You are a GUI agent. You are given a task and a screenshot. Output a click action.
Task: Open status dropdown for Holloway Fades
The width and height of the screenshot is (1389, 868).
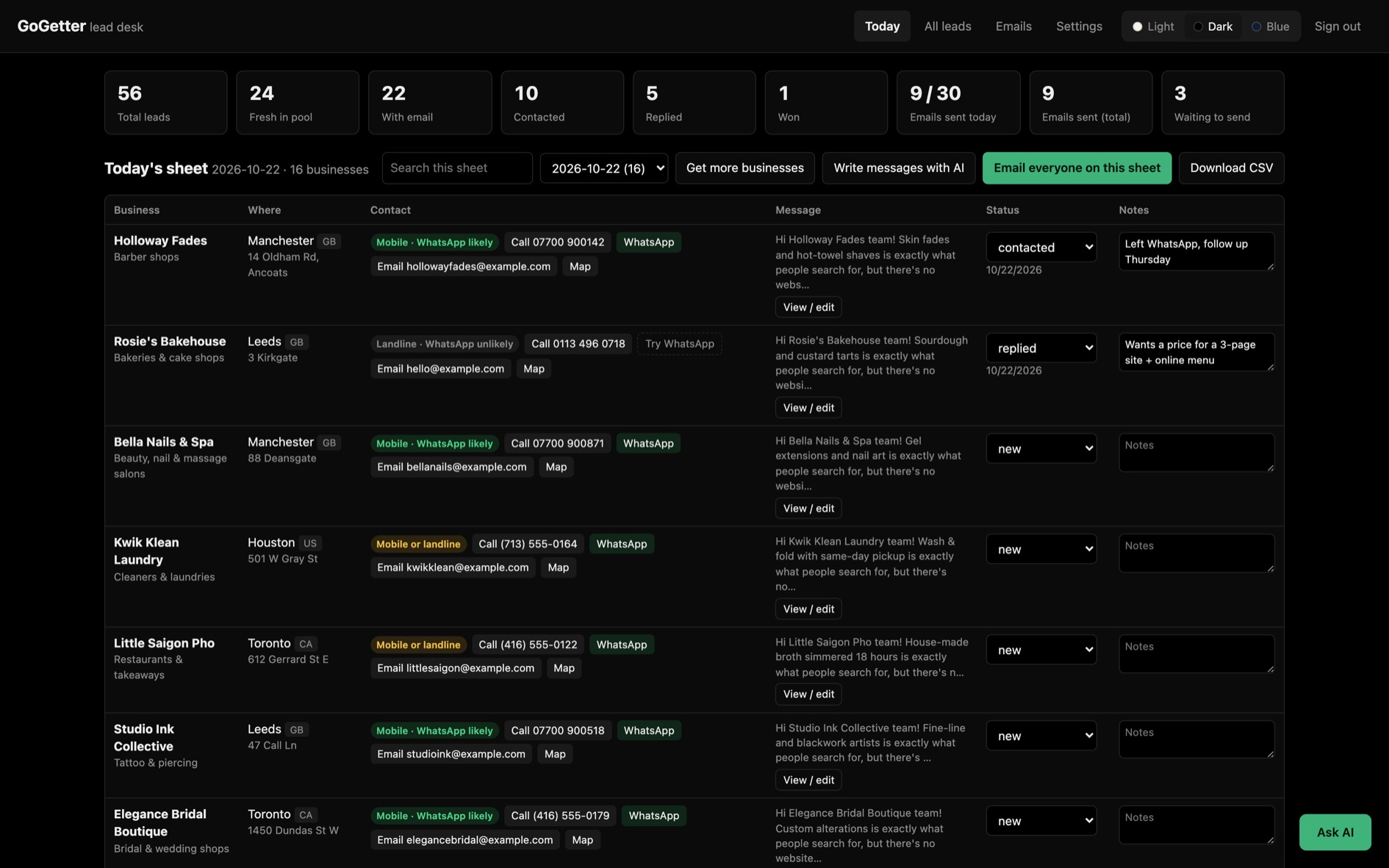[1041, 248]
